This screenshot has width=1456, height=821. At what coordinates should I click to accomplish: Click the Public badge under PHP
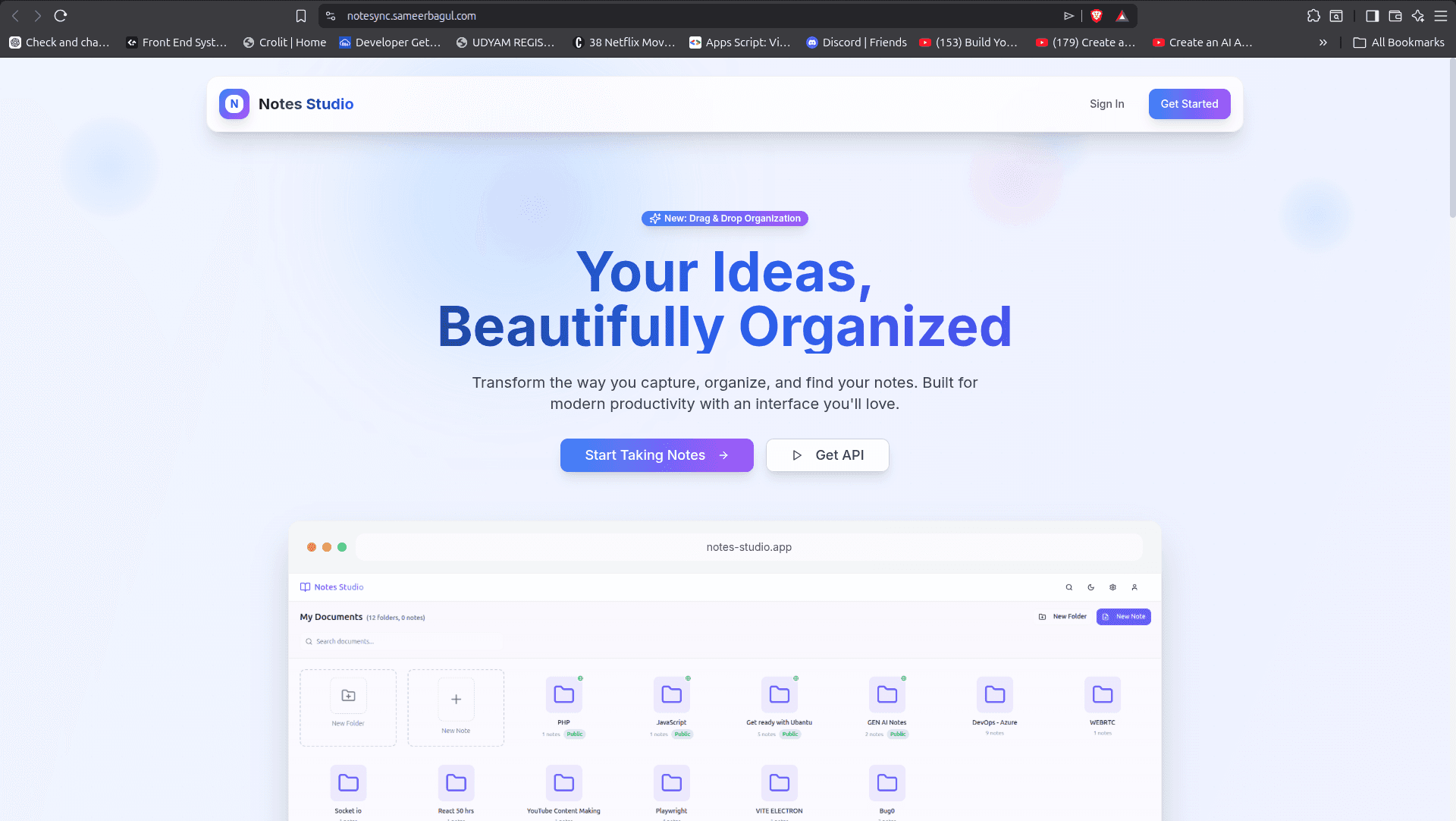click(x=575, y=734)
